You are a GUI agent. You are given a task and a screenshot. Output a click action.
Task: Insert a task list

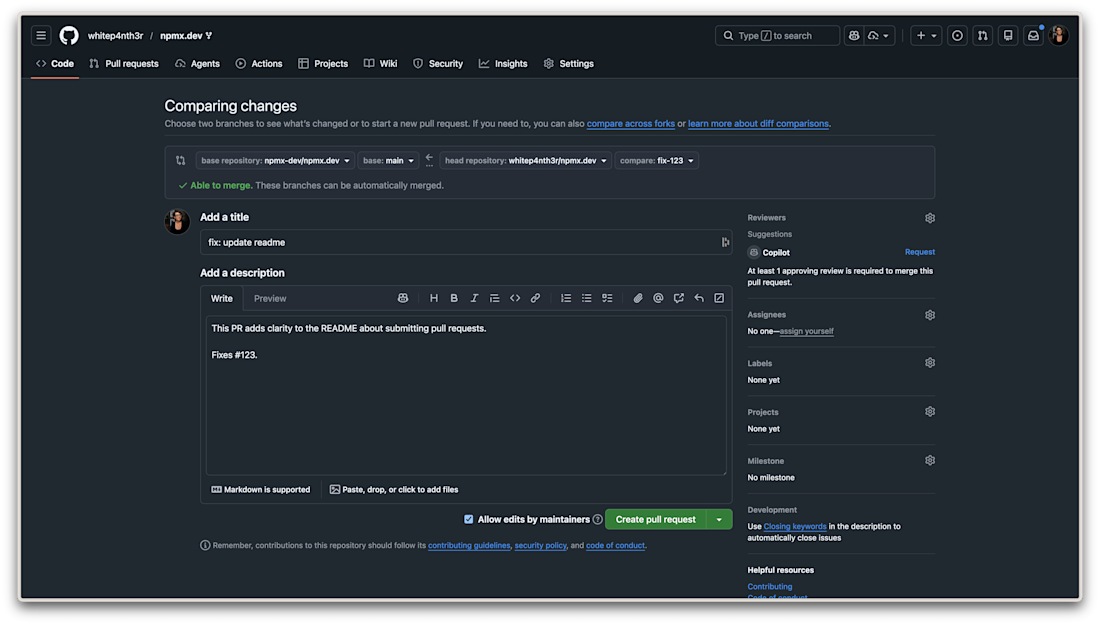(607, 298)
